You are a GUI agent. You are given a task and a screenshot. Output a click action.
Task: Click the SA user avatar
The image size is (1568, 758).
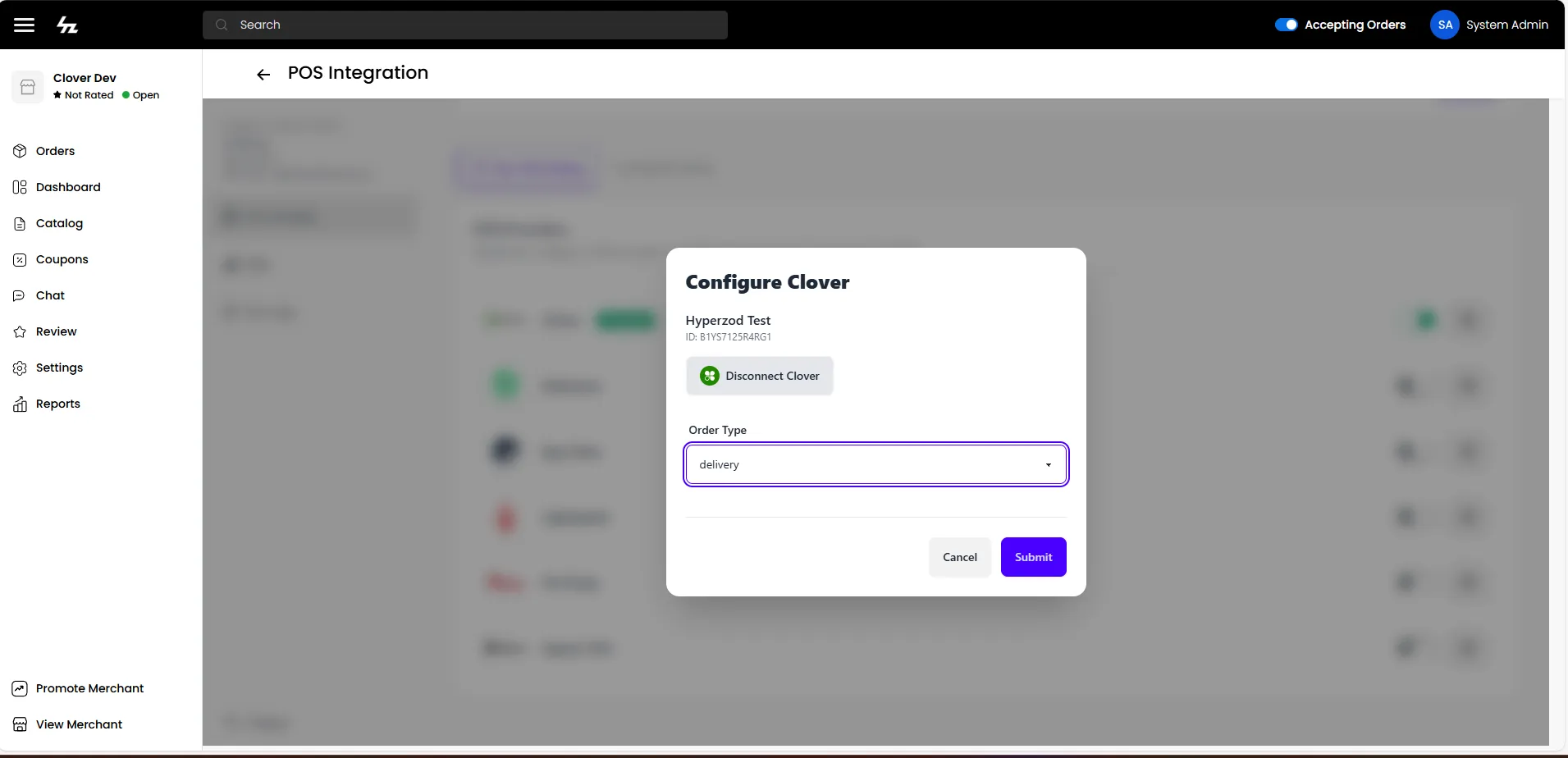1445,25
